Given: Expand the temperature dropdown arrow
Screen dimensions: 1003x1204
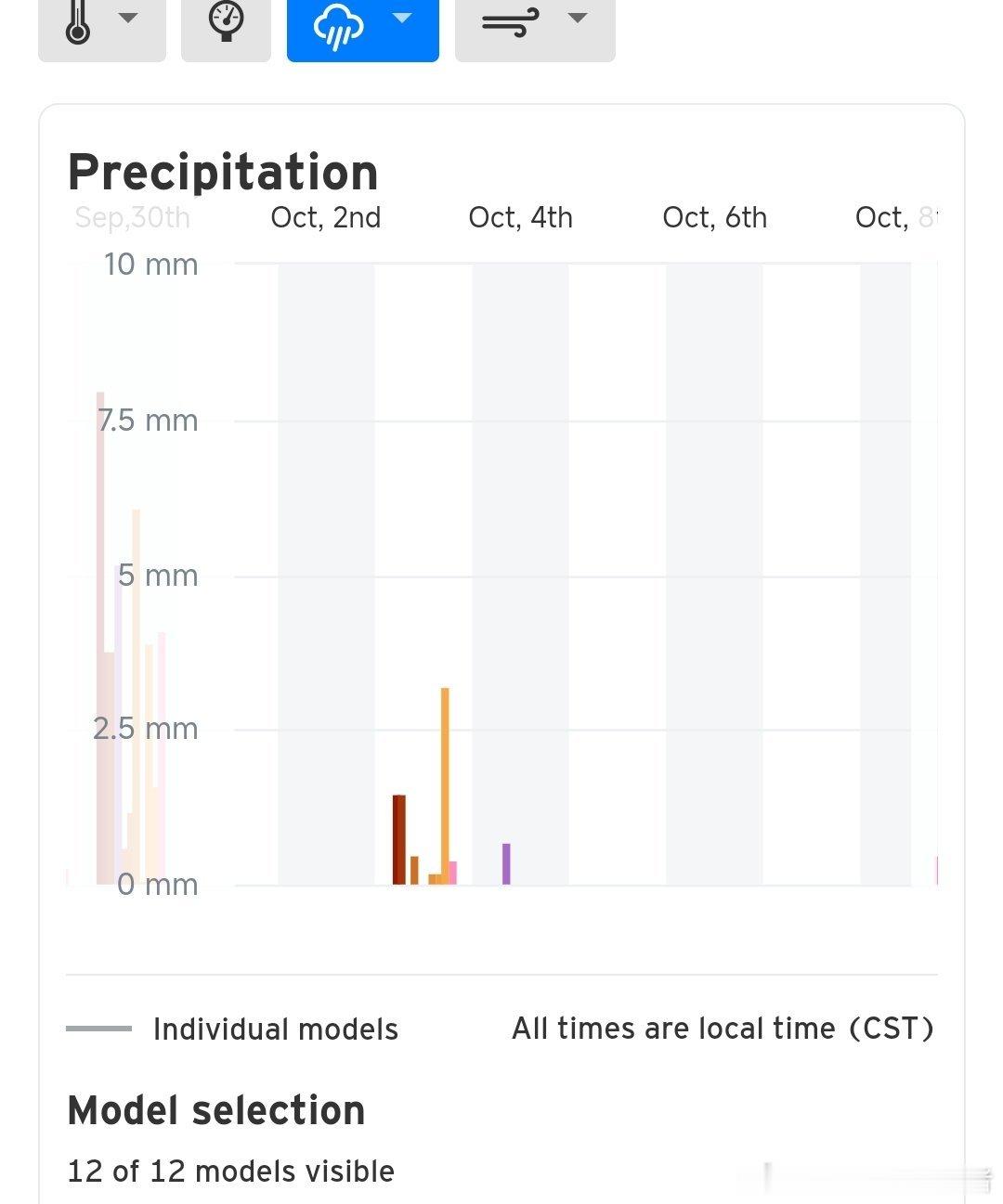Looking at the screenshot, I should pyautogui.click(x=128, y=18).
